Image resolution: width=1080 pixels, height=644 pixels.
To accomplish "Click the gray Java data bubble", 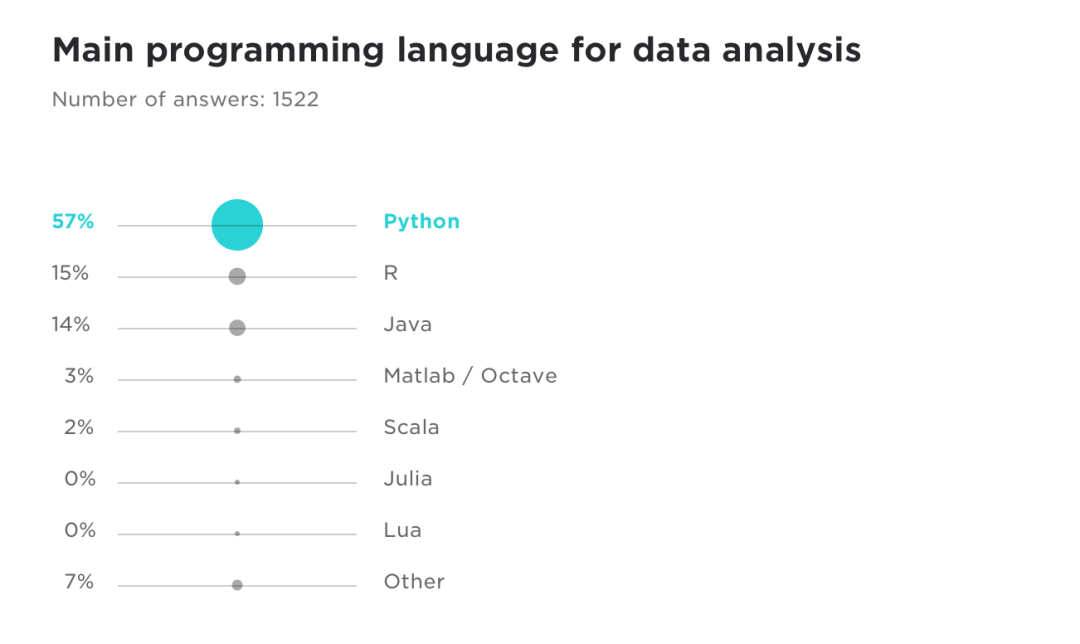I will point(237,328).
